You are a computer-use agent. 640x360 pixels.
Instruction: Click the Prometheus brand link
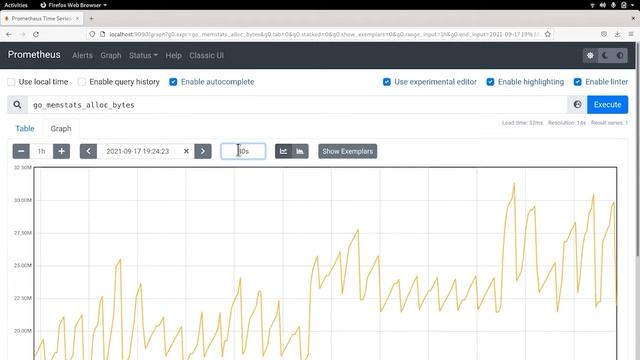click(x=34, y=55)
